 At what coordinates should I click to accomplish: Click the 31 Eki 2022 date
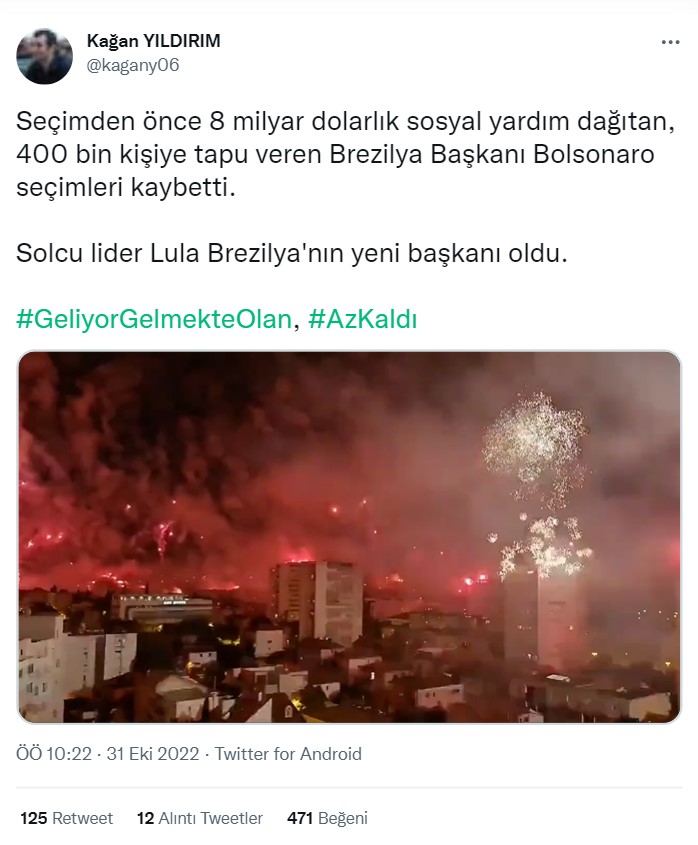(153, 753)
